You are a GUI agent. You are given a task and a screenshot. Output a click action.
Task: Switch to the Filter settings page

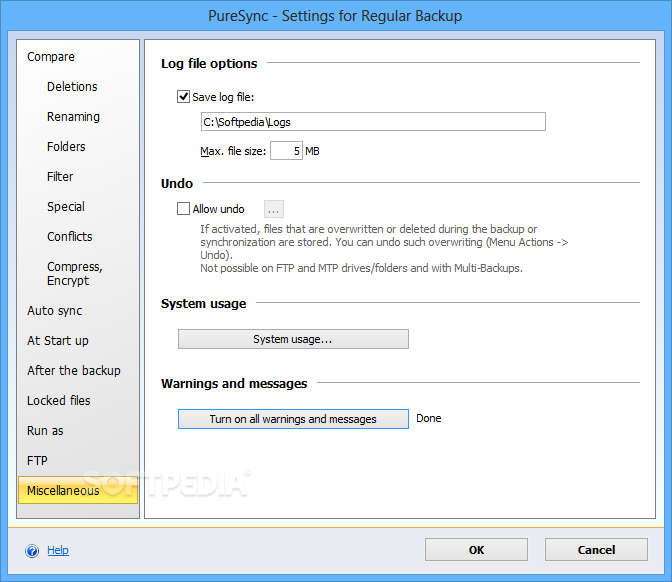click(60, 177)
